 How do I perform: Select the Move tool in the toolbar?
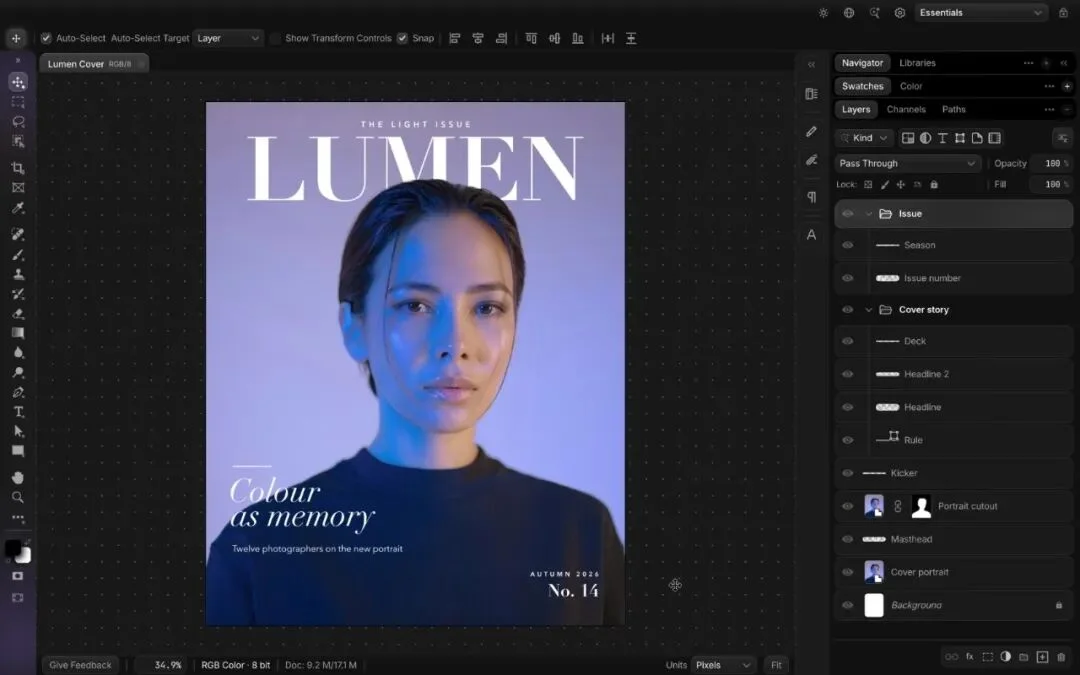(x=18, y=82)
